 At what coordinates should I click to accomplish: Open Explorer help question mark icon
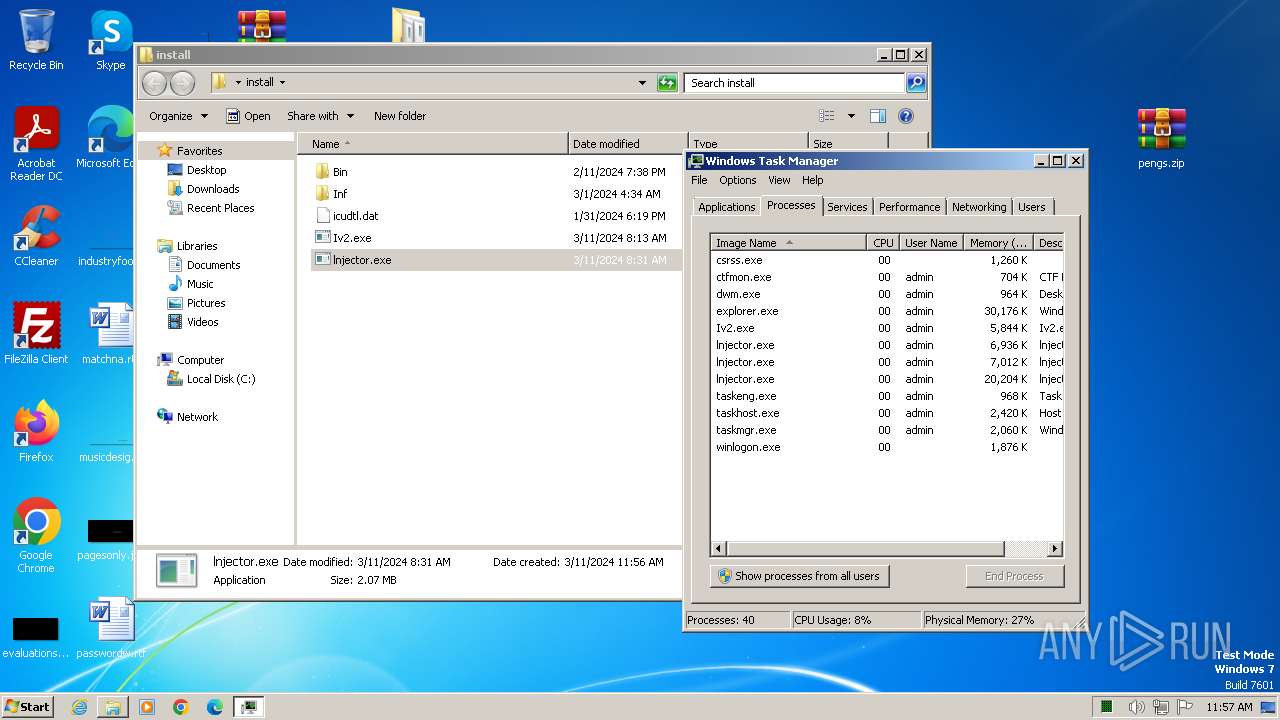point(906,116)
